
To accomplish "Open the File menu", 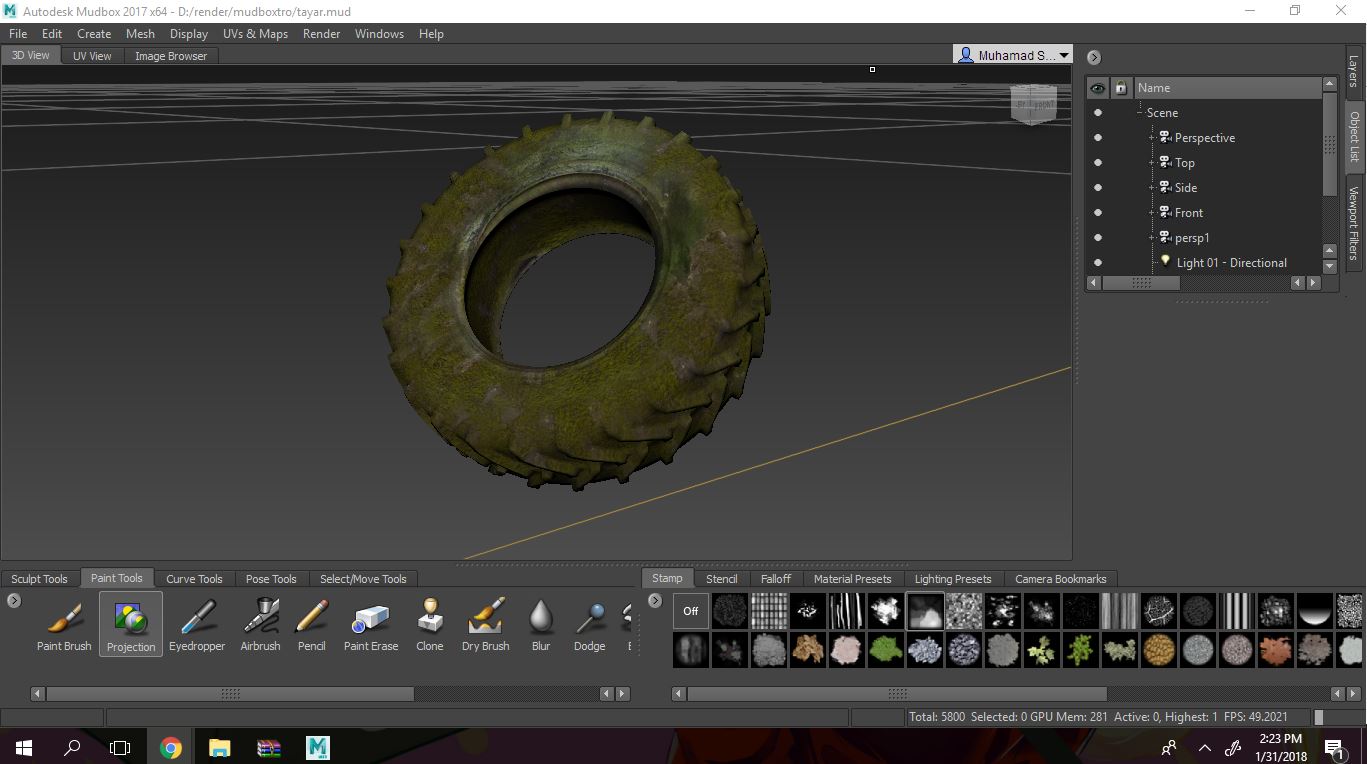I will pos(18,33).
